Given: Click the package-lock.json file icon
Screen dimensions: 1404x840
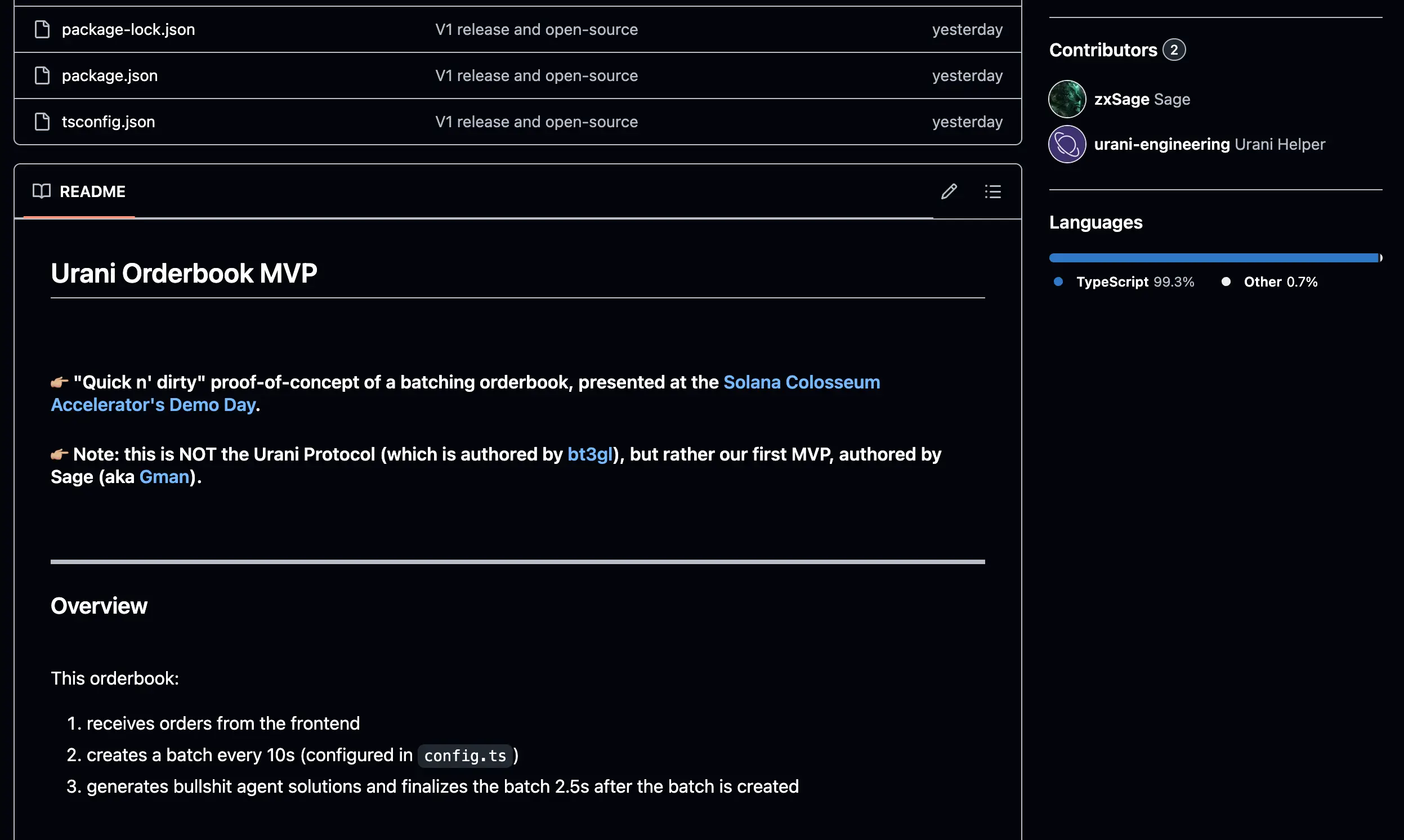Looking at the screenshot, I should (x=42, y=29).
